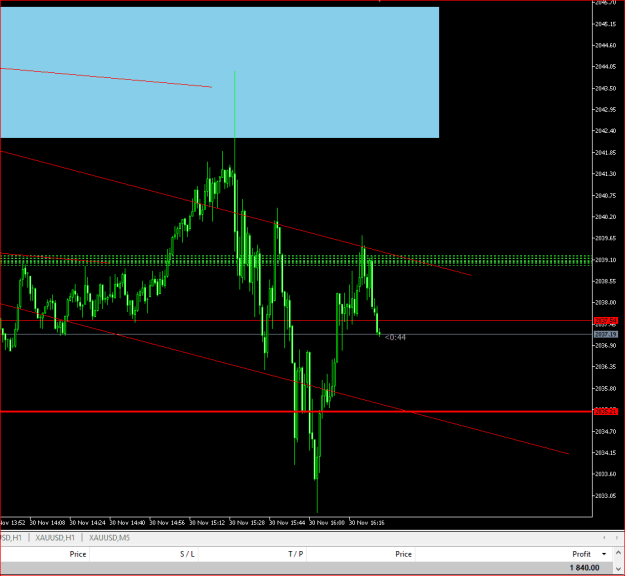Image resolution: width=625 pixels, height=576 pixels.
Task: Click the S / L column header
Action: tap(187, 554)
